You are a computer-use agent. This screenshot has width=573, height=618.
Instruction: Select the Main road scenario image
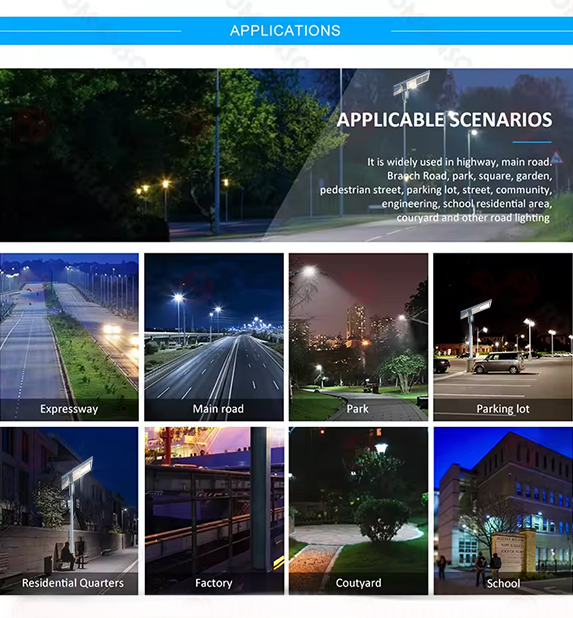(x=214, y=337)
